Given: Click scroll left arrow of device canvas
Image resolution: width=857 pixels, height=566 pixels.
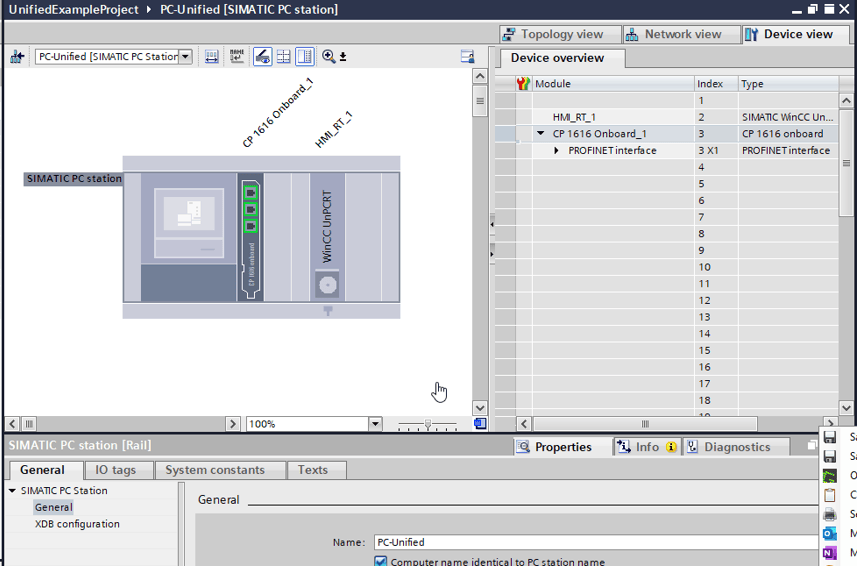Looking at the screenshot, I should [x=12, y=424].
